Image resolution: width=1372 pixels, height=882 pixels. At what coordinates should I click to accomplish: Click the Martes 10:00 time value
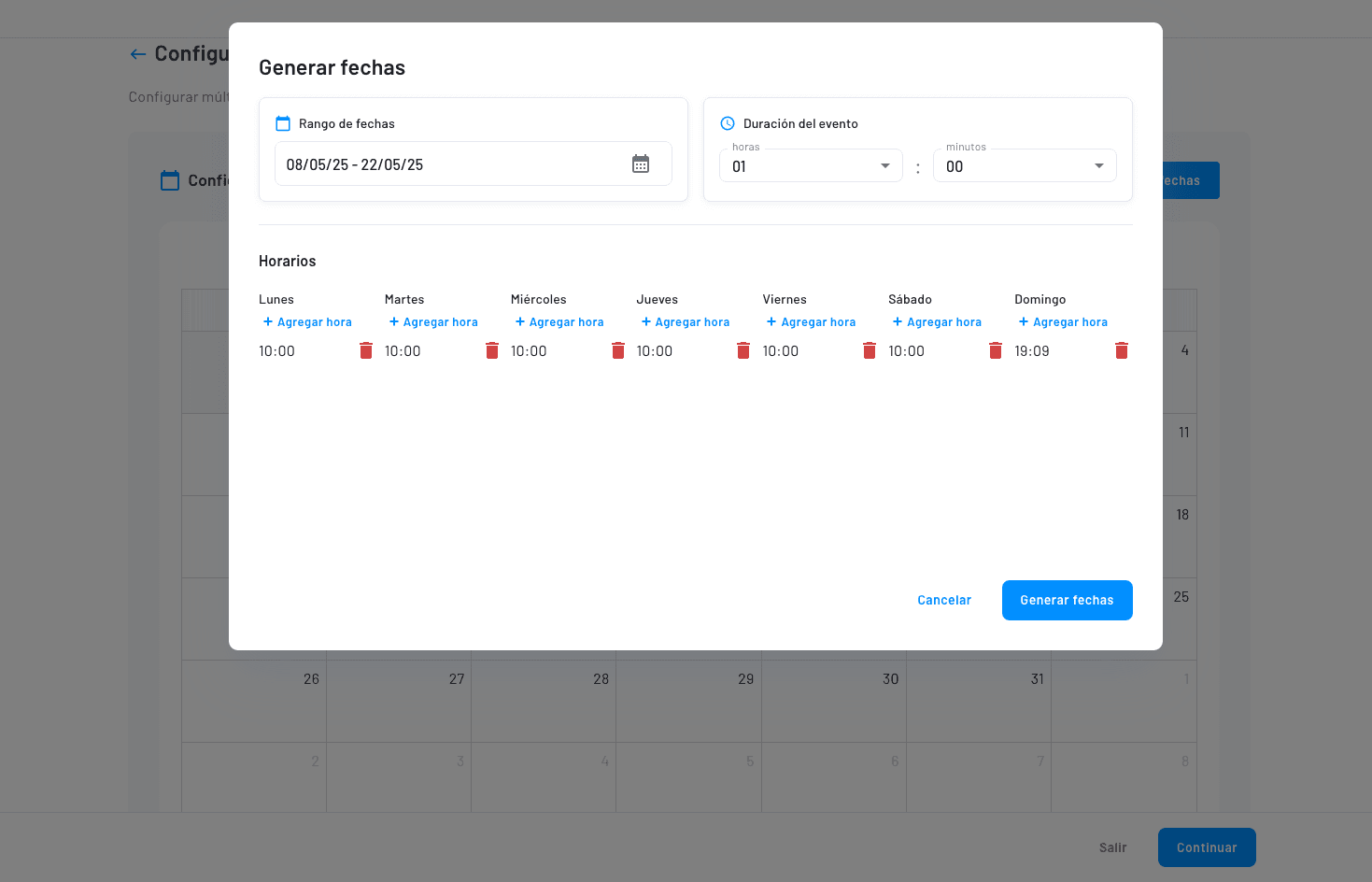(x=403, y=351)
